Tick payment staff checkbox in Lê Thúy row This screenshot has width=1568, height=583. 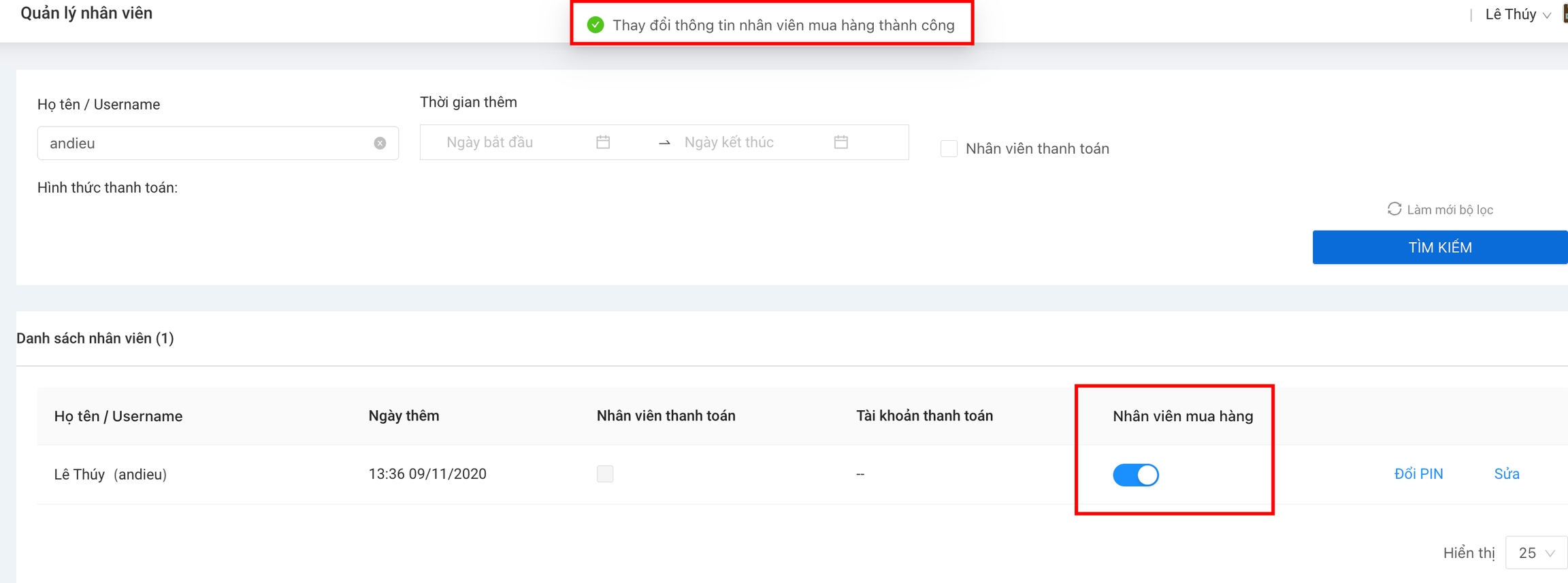click(605, 473)
